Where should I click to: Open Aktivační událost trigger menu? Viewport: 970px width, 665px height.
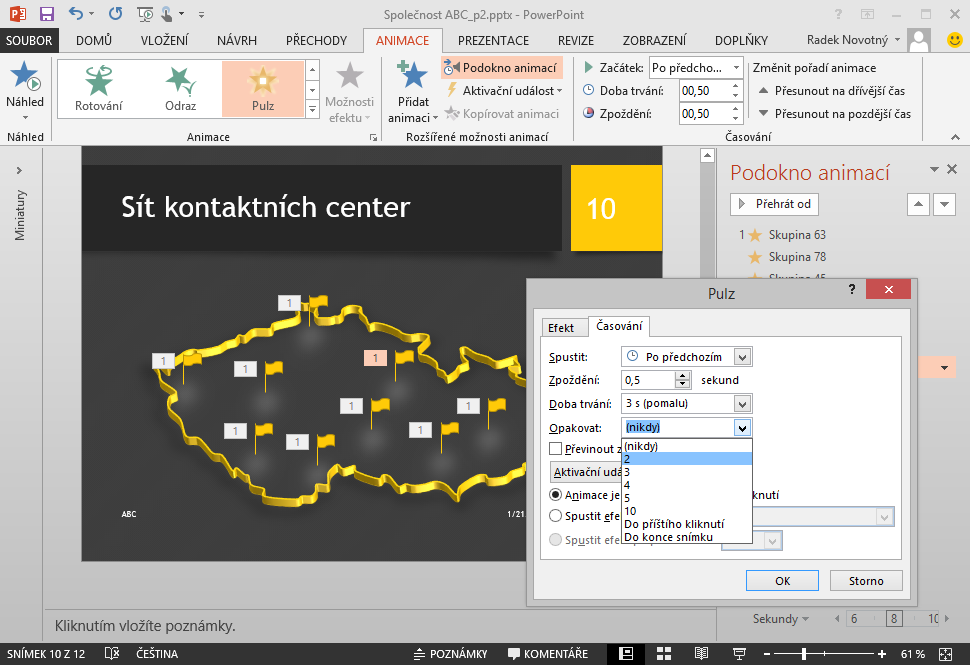[x=504, y=90]
